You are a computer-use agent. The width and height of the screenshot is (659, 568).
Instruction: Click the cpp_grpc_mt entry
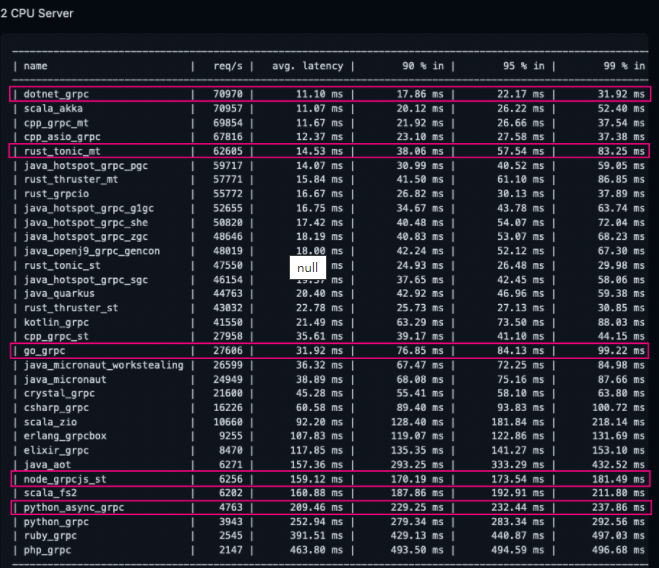56,123
